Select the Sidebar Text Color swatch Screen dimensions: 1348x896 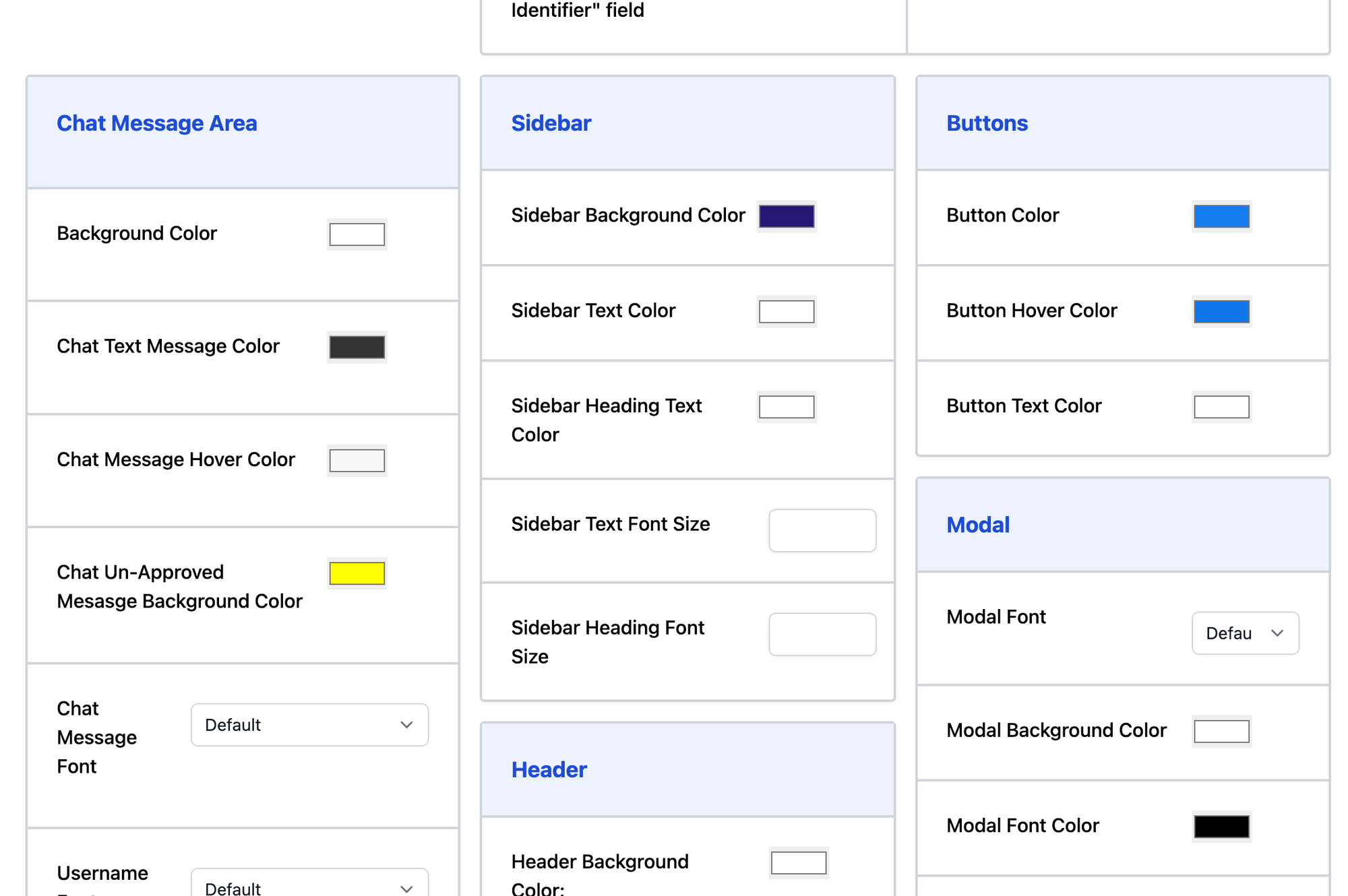point(787,311)
